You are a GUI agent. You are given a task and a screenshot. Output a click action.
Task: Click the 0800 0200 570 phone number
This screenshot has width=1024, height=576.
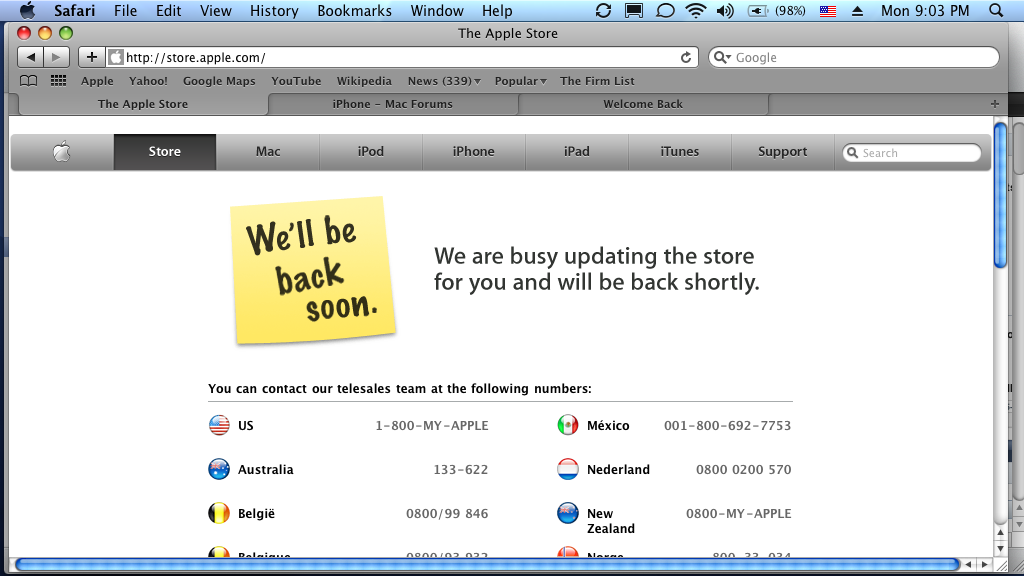743,469
